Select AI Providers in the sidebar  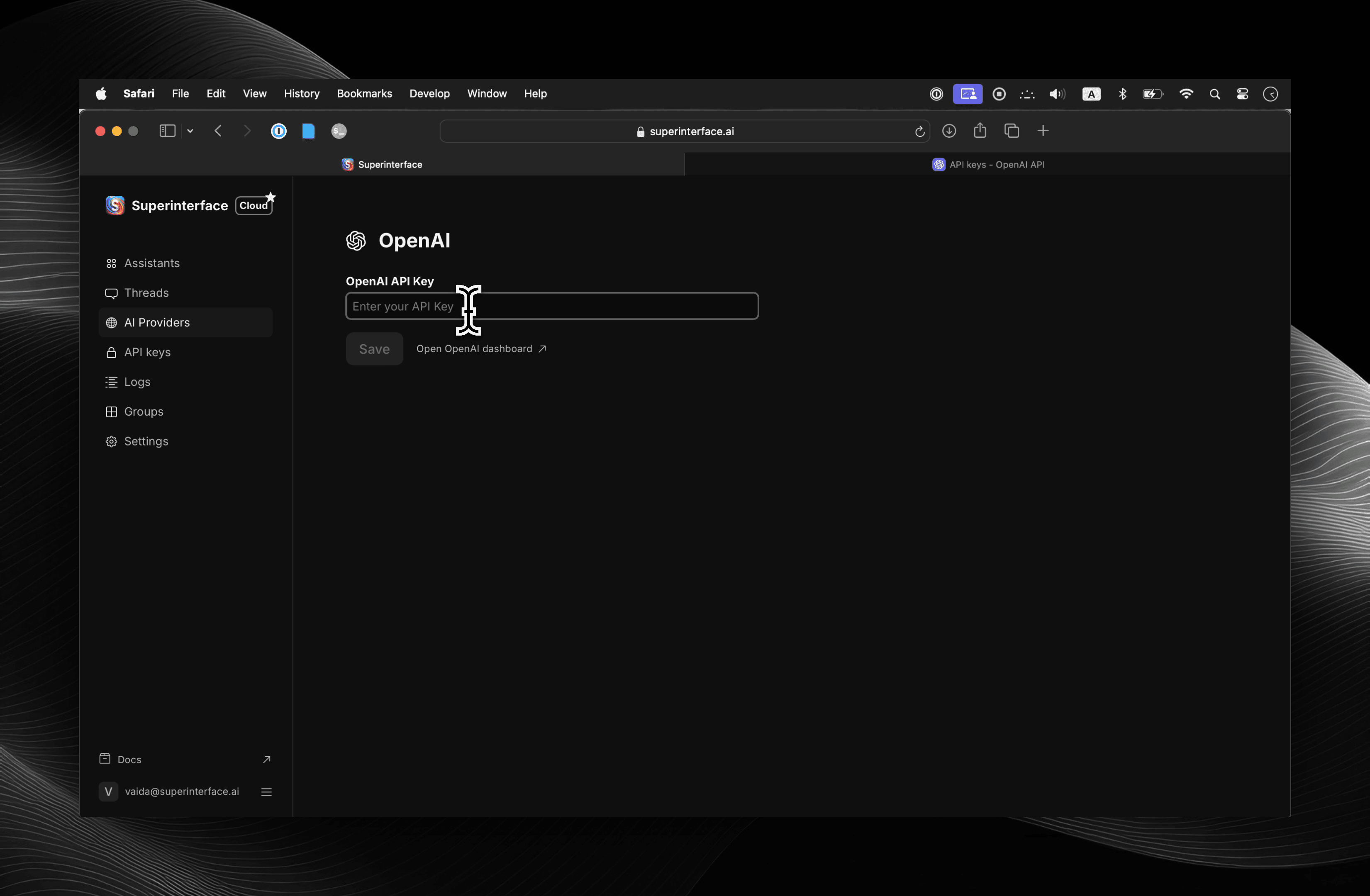point(156,322)
